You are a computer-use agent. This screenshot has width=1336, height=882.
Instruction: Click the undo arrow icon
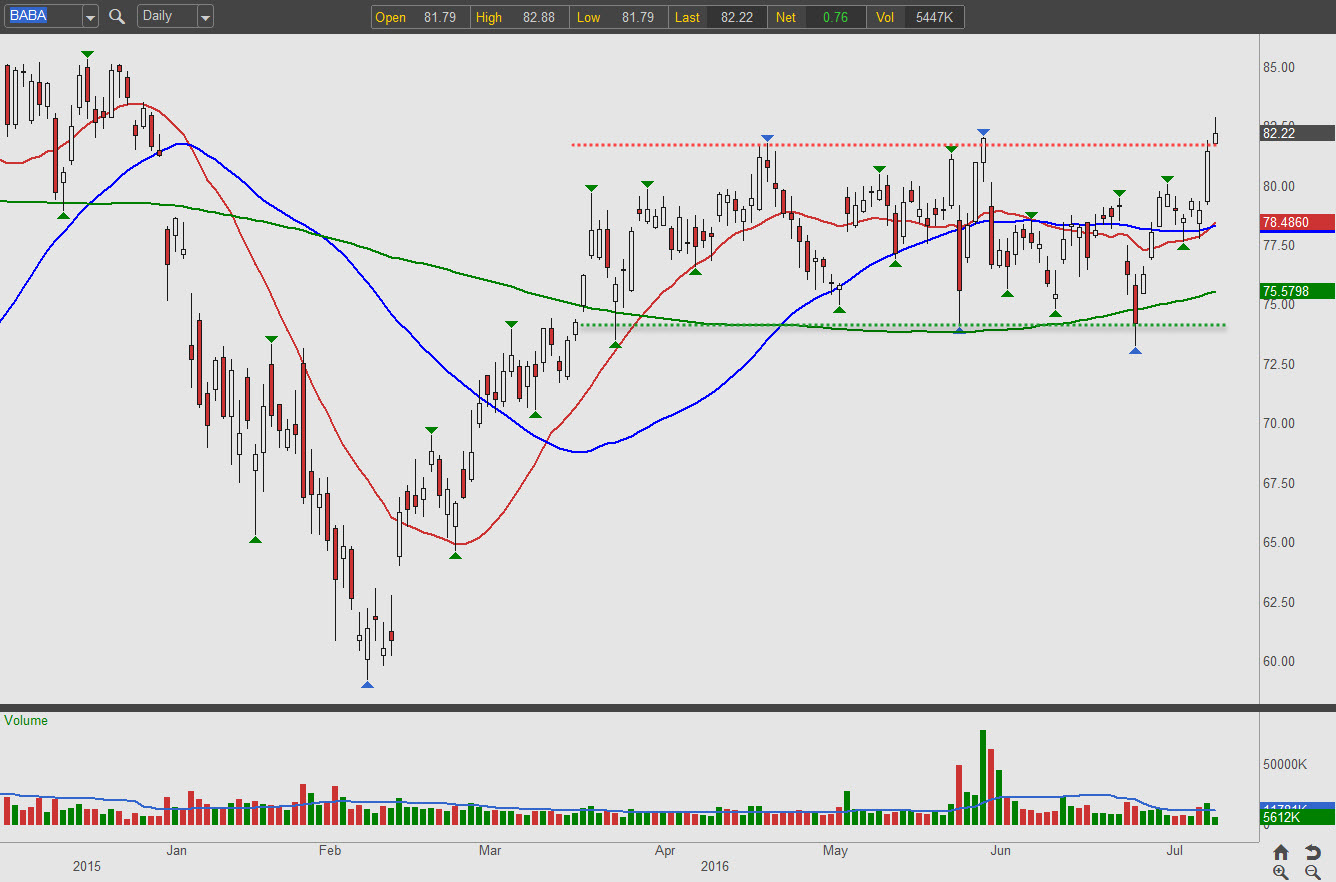point(1313,852)
